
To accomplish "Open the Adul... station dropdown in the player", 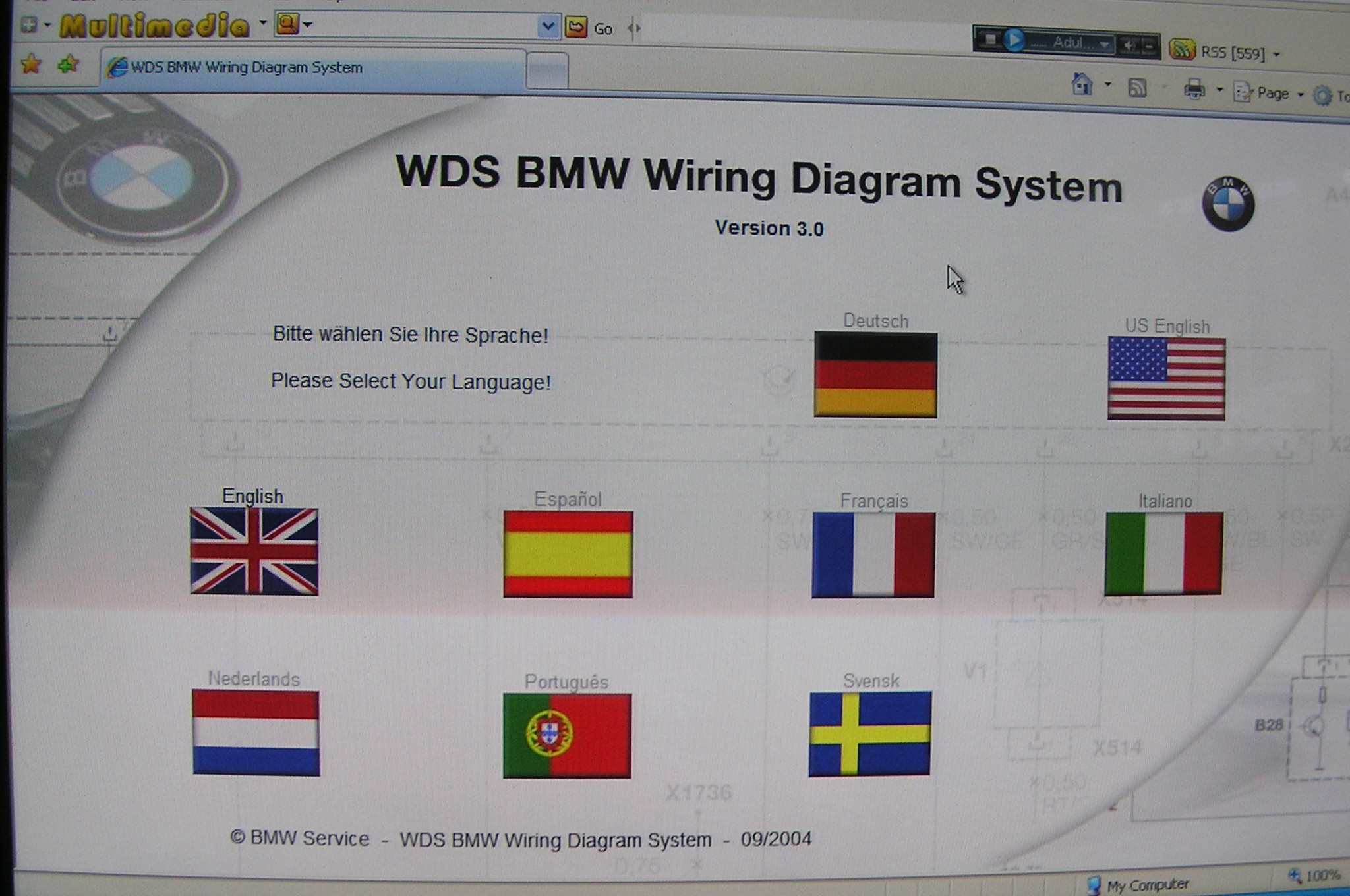I will pyautogui.click(x=1104, y=44).
